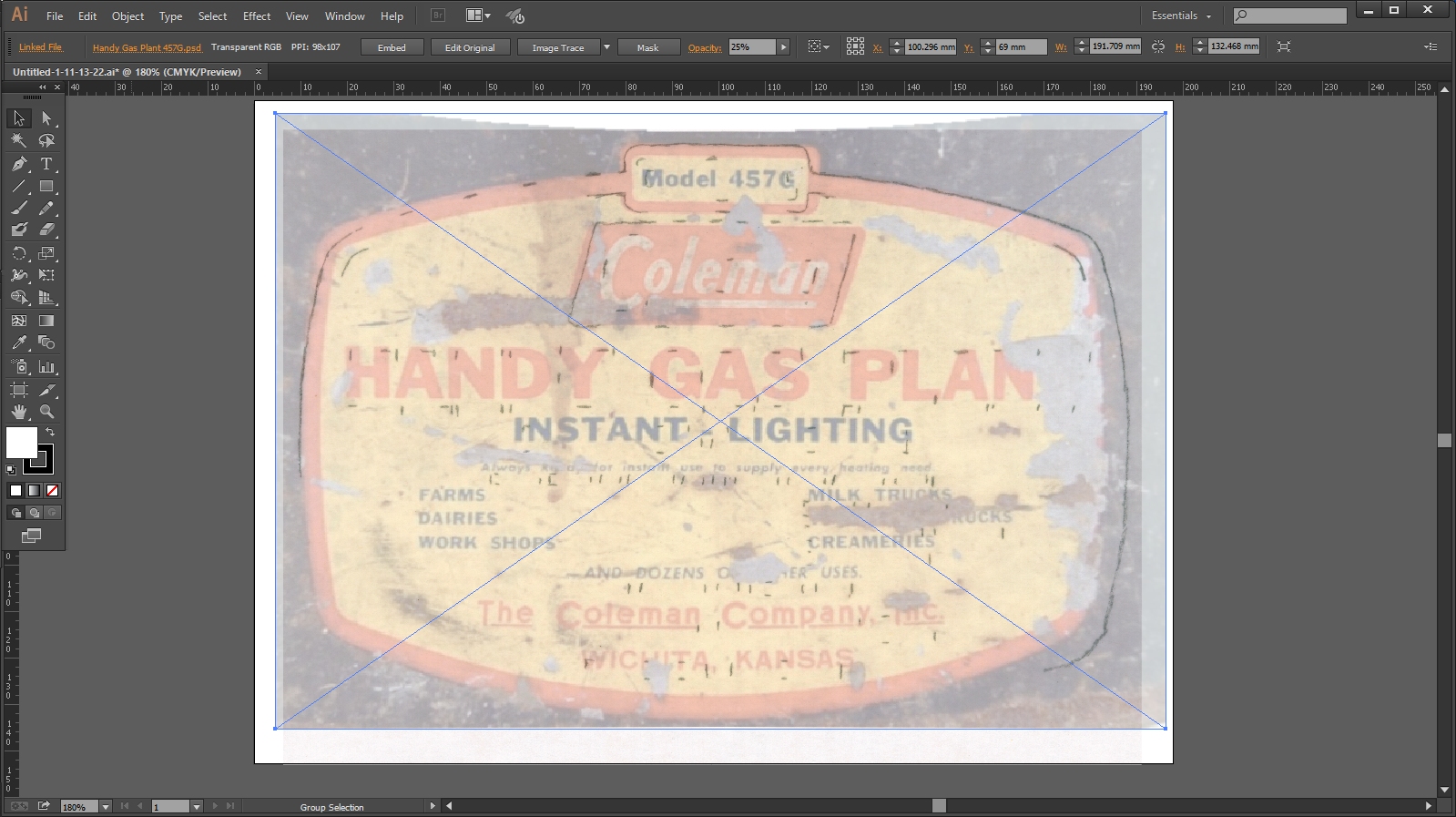The width and height of the screenshot is (1456, 817).
Task: Select the Zoom tool
Action: (46, 412)
